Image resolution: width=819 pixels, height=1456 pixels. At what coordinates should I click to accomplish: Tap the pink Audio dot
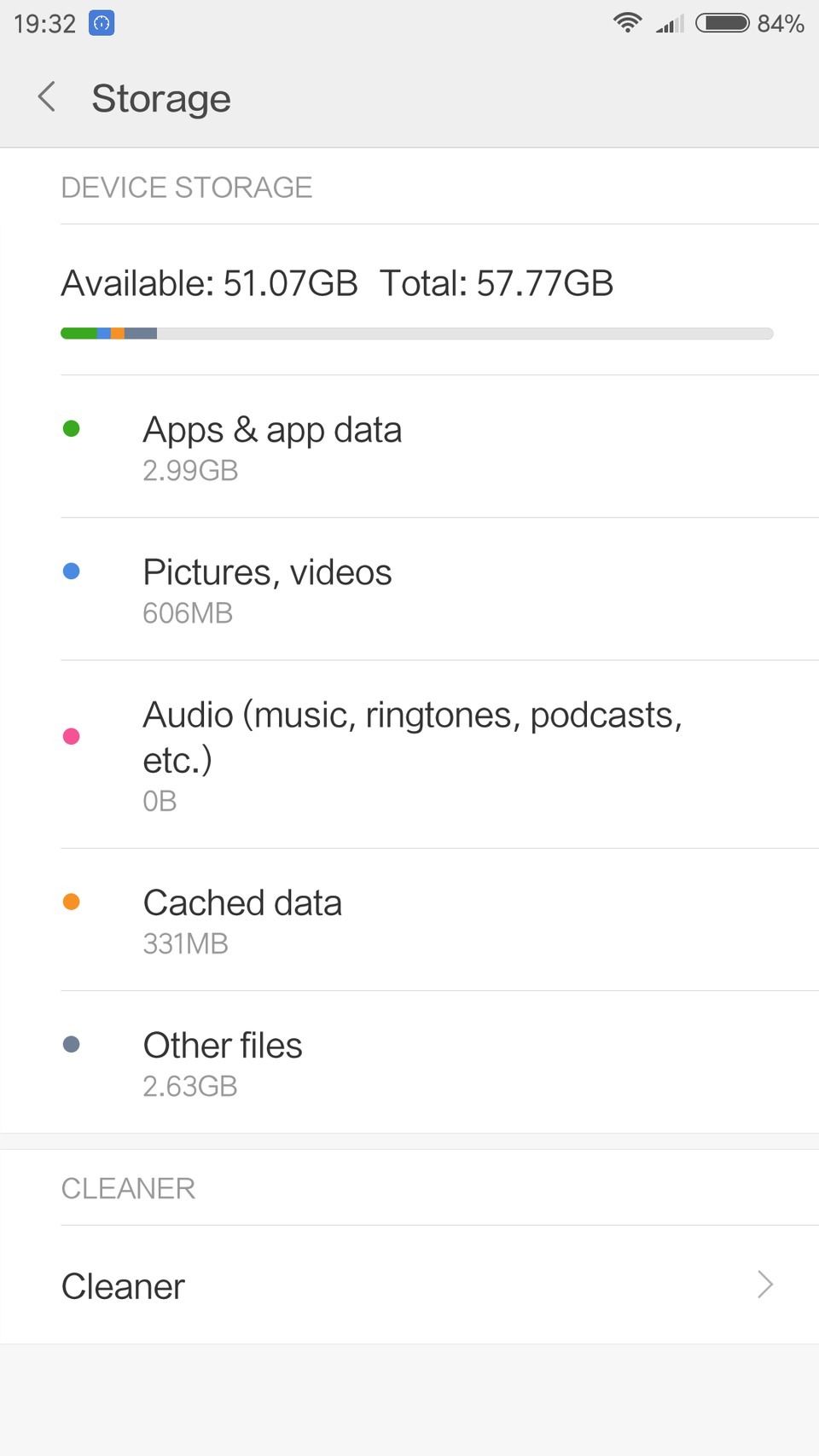(72, 736)
